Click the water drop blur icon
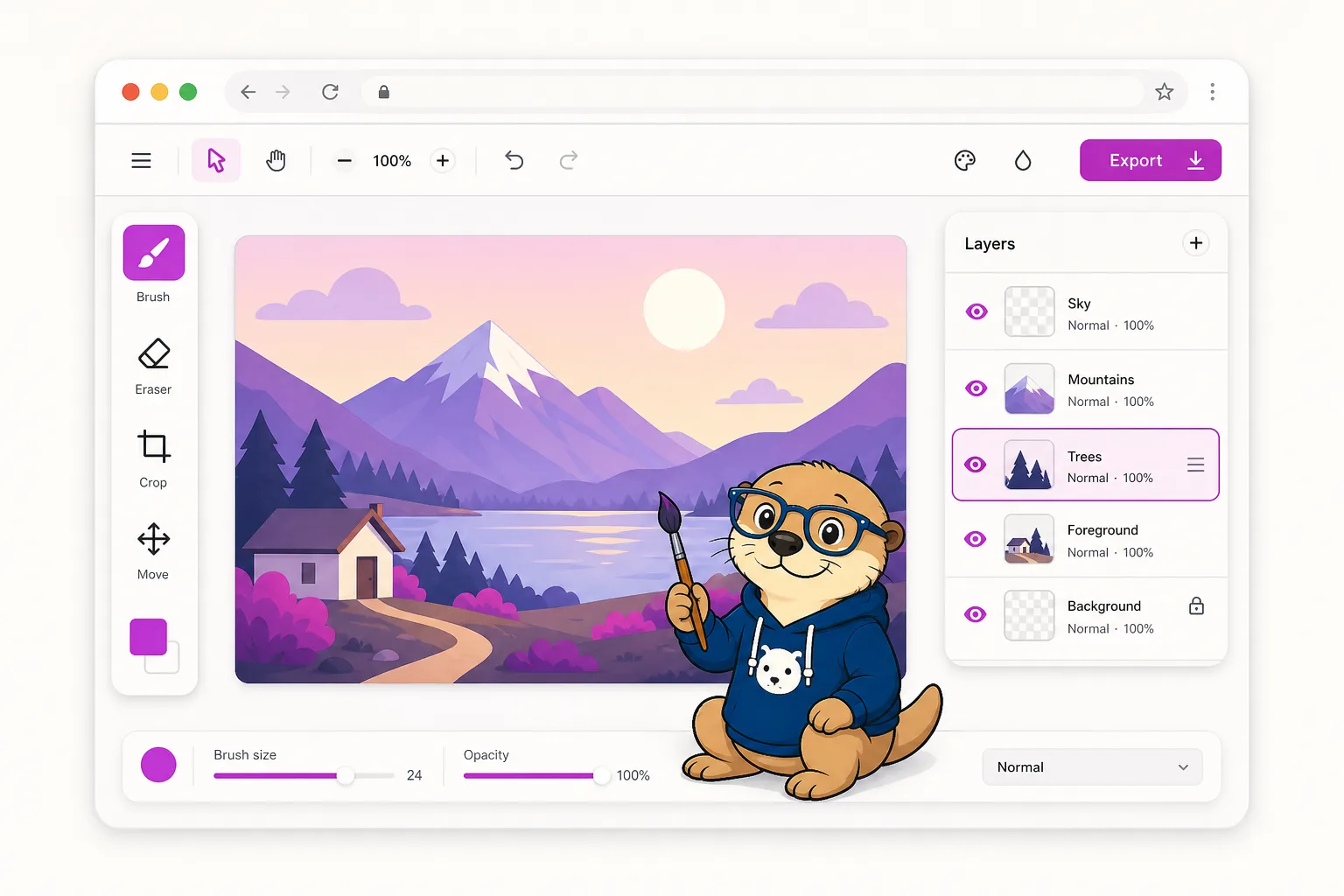 [x=1023, y=160]
